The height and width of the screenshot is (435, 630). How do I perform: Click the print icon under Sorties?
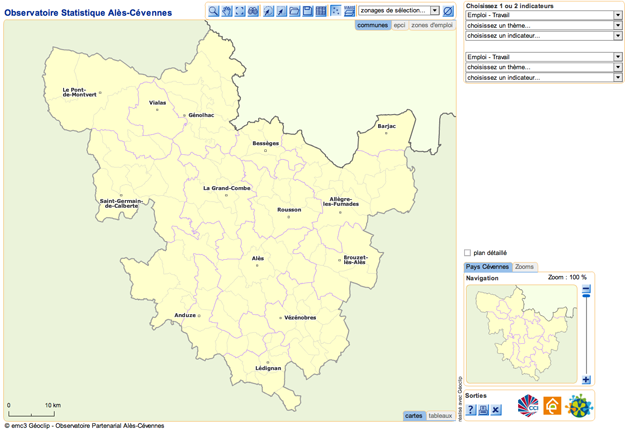(x=483, y=410)
